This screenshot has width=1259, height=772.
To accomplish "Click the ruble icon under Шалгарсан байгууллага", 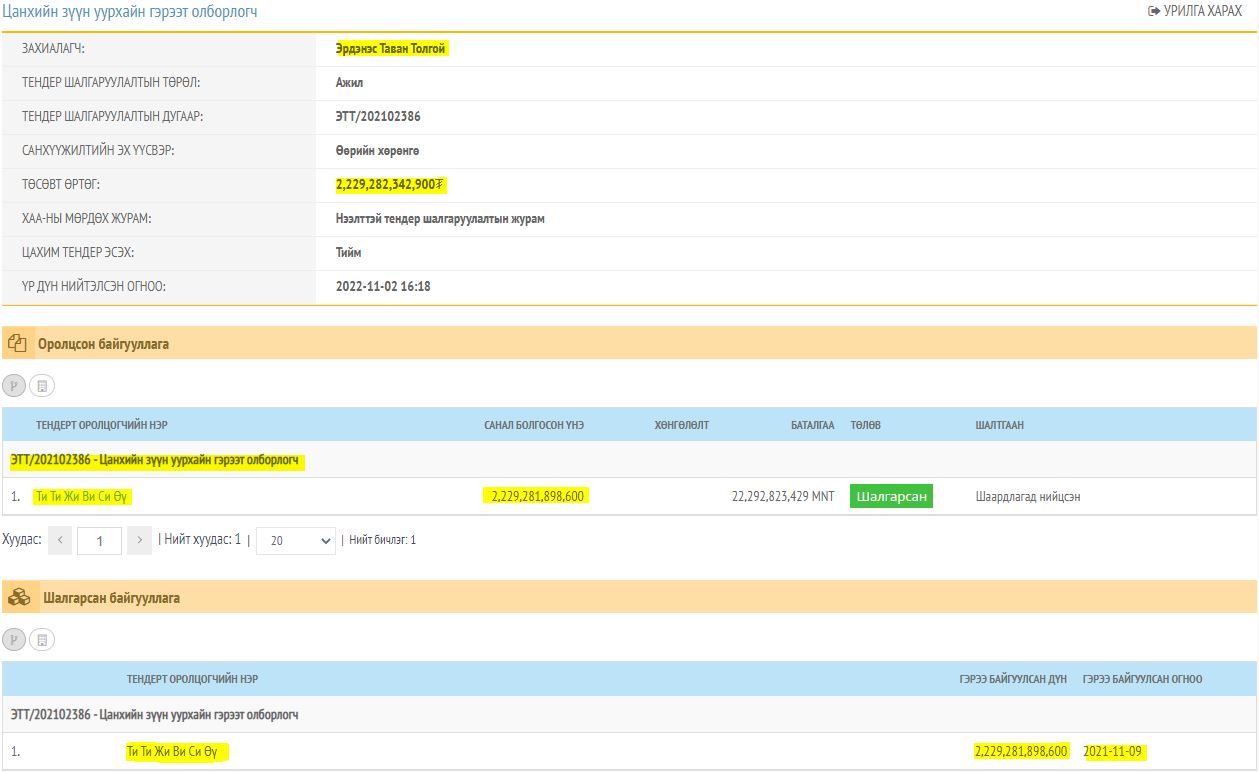I will coord(14,639).
